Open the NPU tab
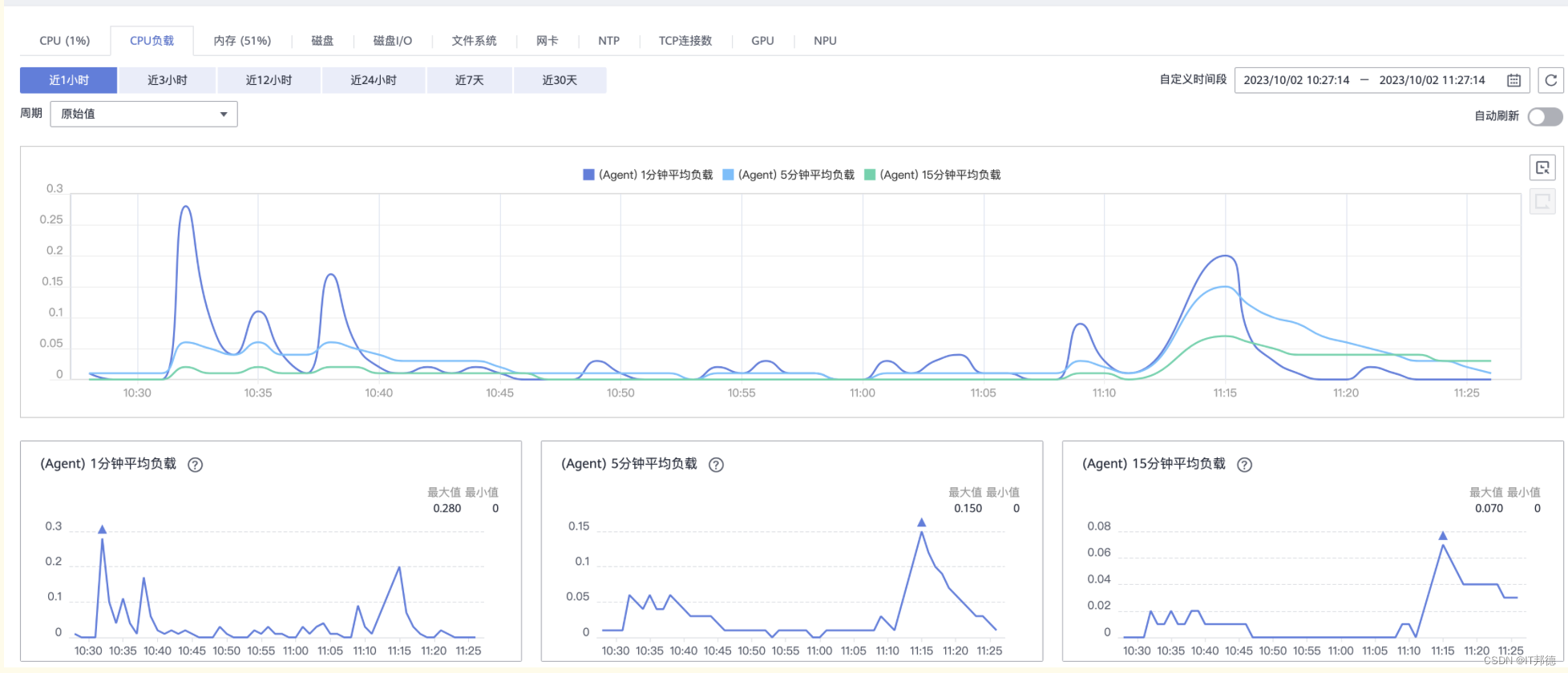The height and width of the screenshot is (673, 1568). (825, 41)
